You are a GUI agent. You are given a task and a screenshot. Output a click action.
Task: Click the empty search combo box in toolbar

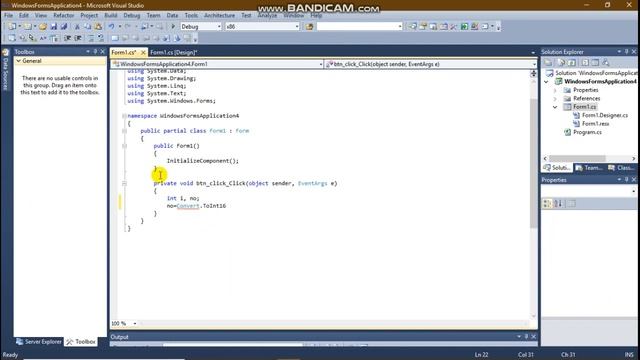pyautogui.click(x=359, y=27)
